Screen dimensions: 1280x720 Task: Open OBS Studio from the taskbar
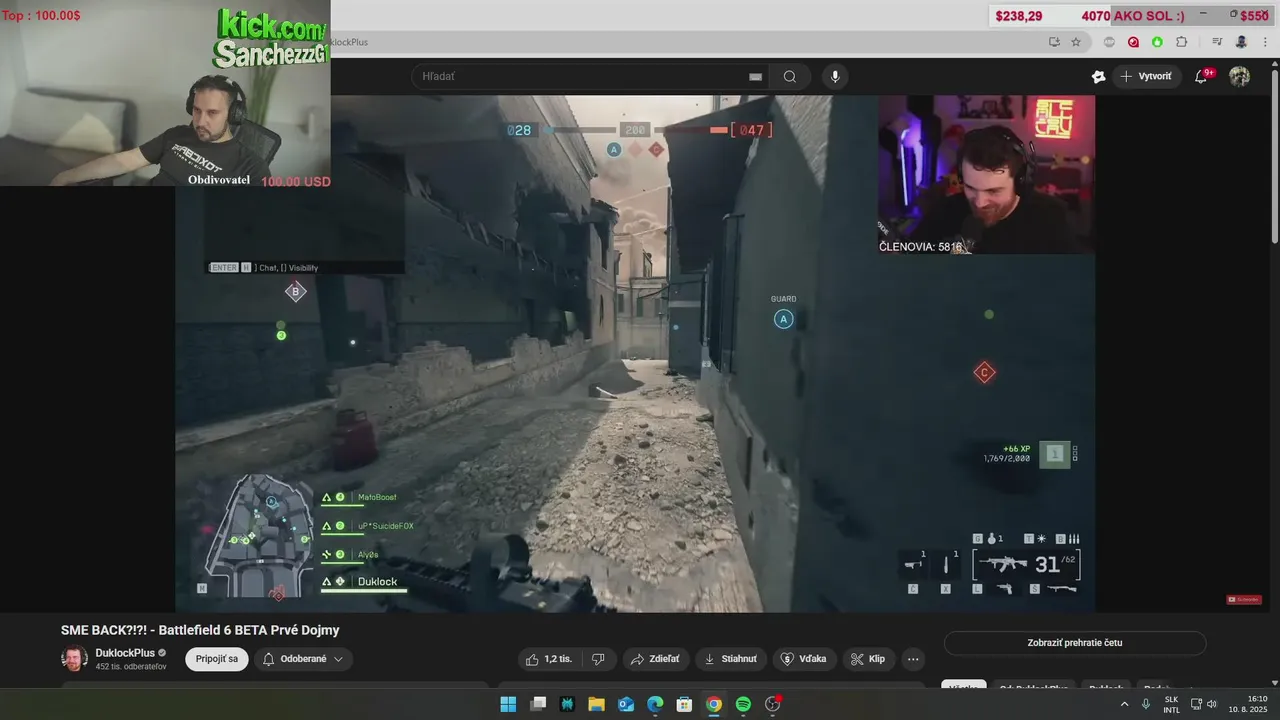click(x=772, y=704)
